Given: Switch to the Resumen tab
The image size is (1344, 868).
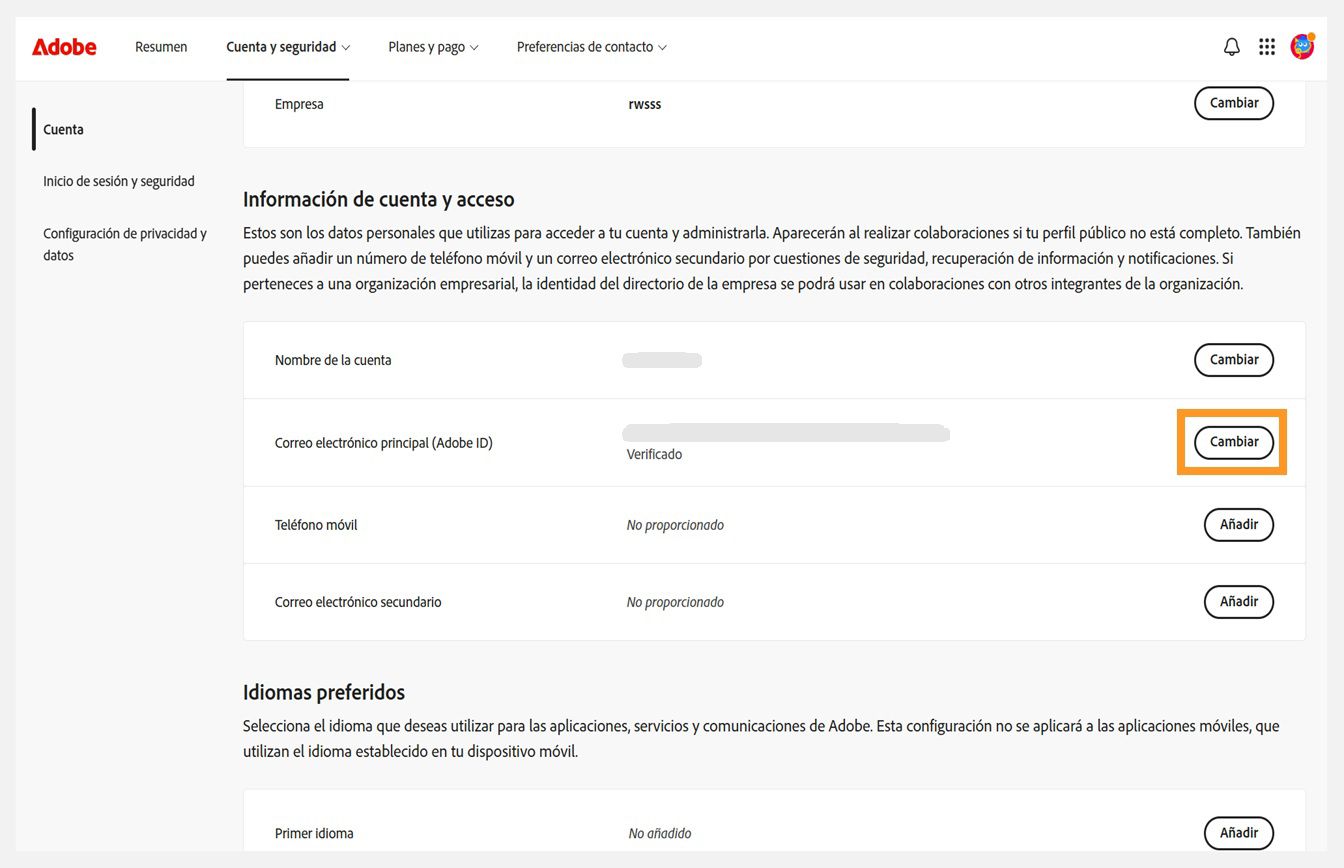Looking at the screenshot, I should point(161,46).
